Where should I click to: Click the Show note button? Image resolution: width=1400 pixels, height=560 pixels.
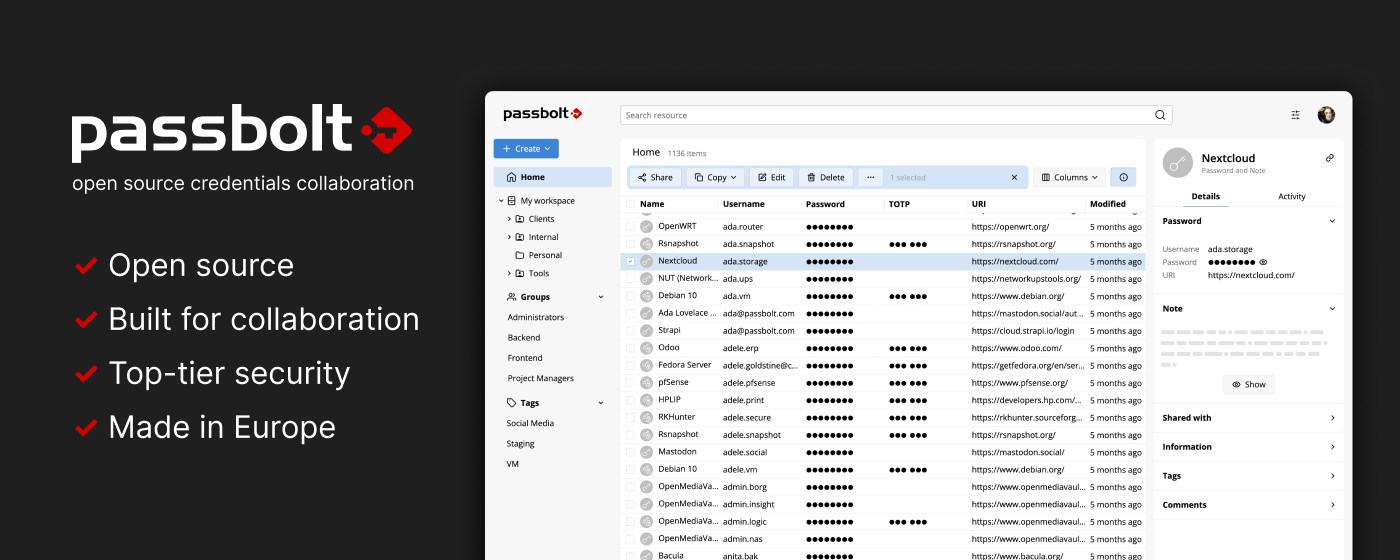click(x=1249, y=384)
